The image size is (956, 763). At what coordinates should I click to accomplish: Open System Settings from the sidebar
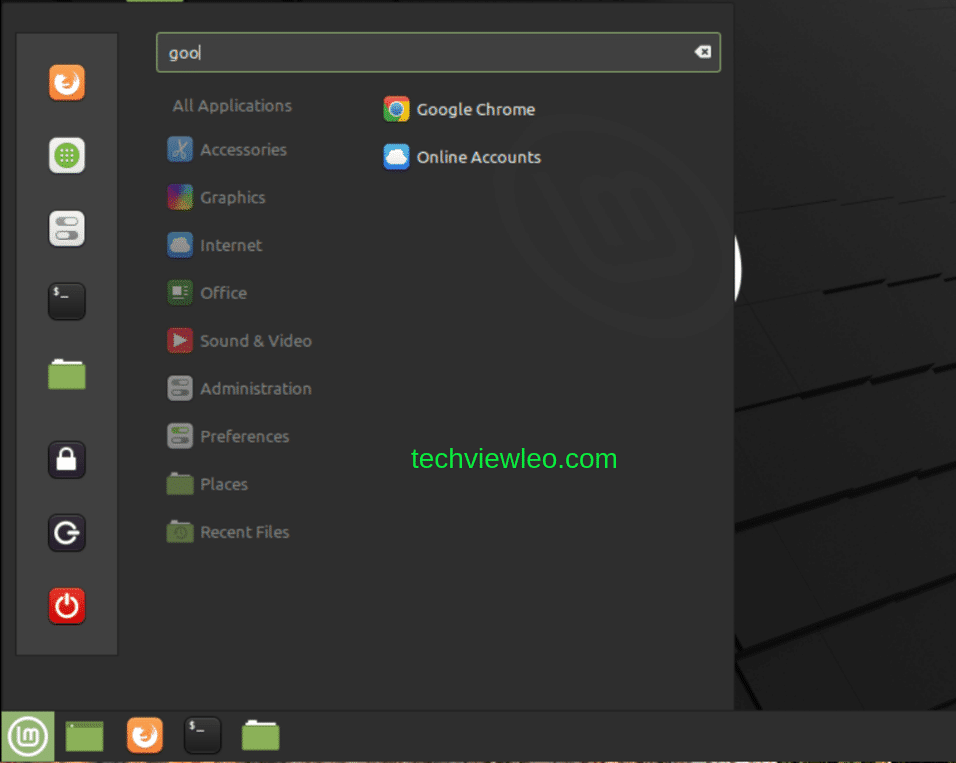[x=66, y=228]
